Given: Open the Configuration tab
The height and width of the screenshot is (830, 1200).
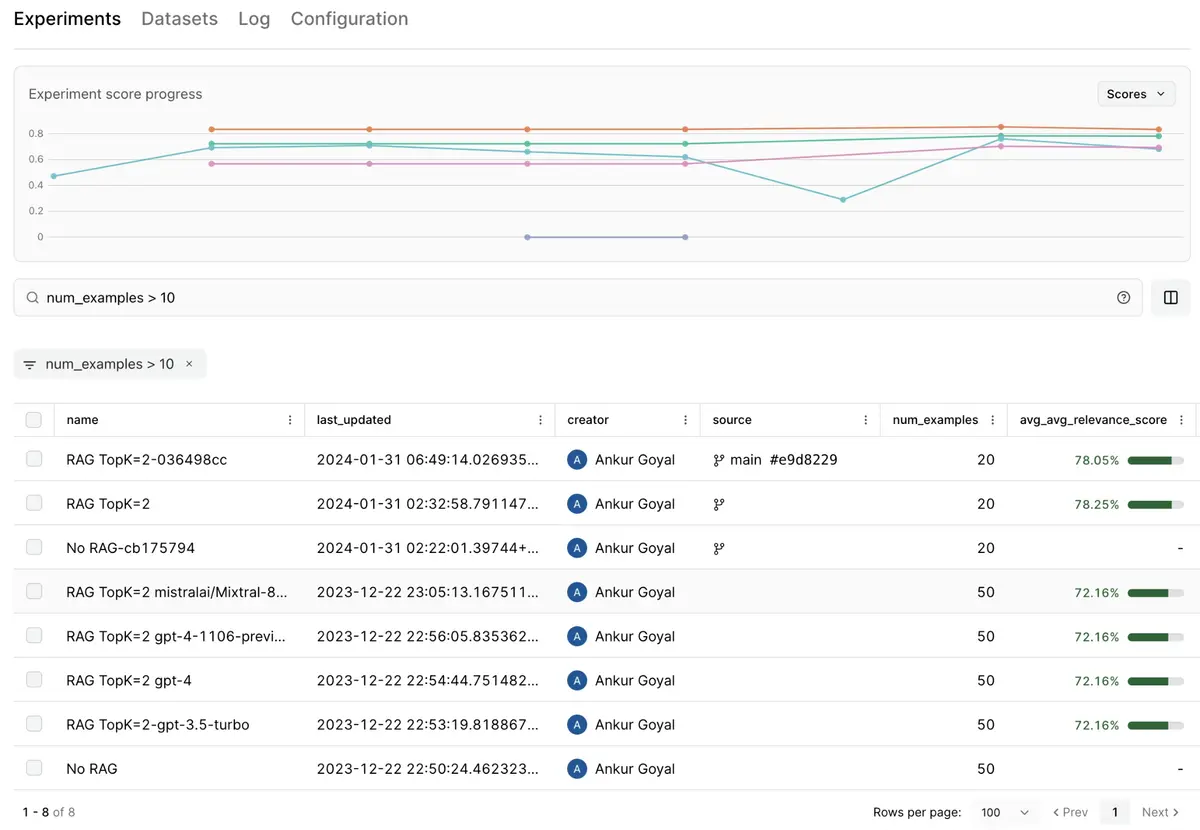Looking at the screenshot, I should (x=349, y=19).
